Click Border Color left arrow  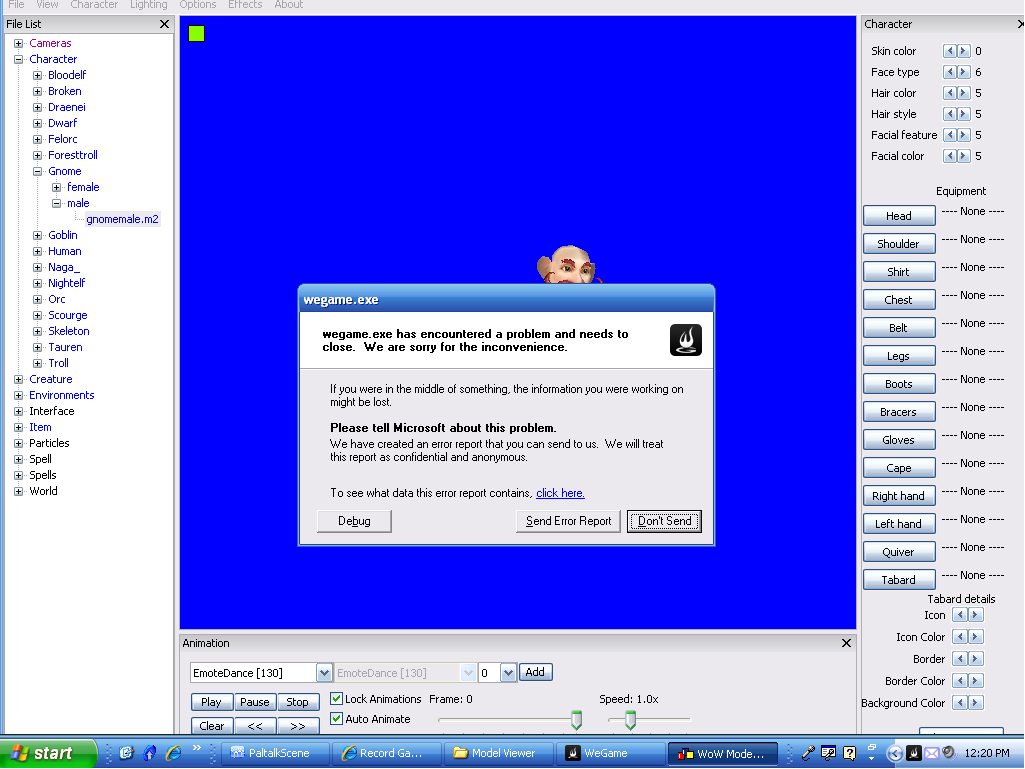[x=960, y=681]
